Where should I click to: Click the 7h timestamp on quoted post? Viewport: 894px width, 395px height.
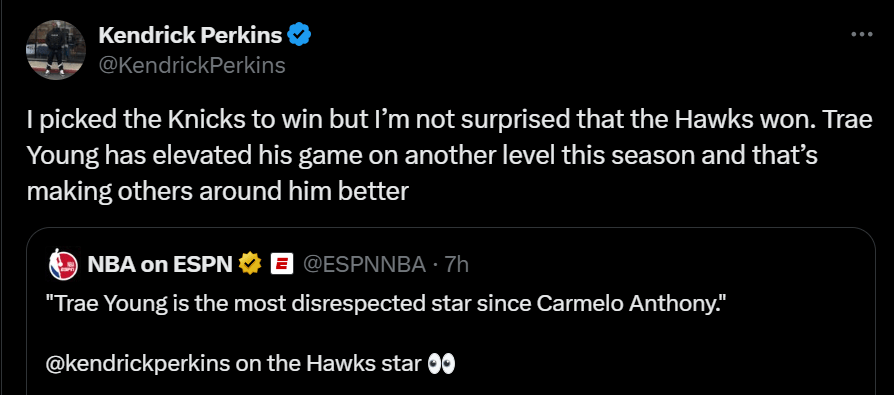(457, 264)
